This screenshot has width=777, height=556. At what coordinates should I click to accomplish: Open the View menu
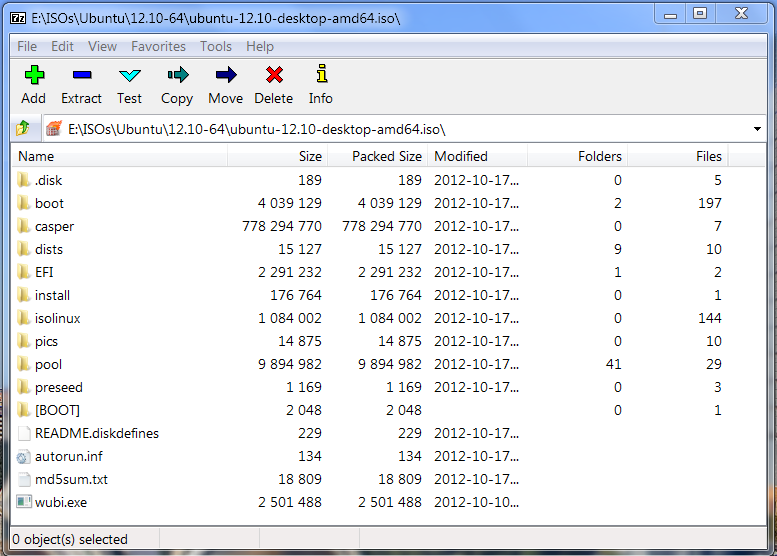(x=103, y=46)
